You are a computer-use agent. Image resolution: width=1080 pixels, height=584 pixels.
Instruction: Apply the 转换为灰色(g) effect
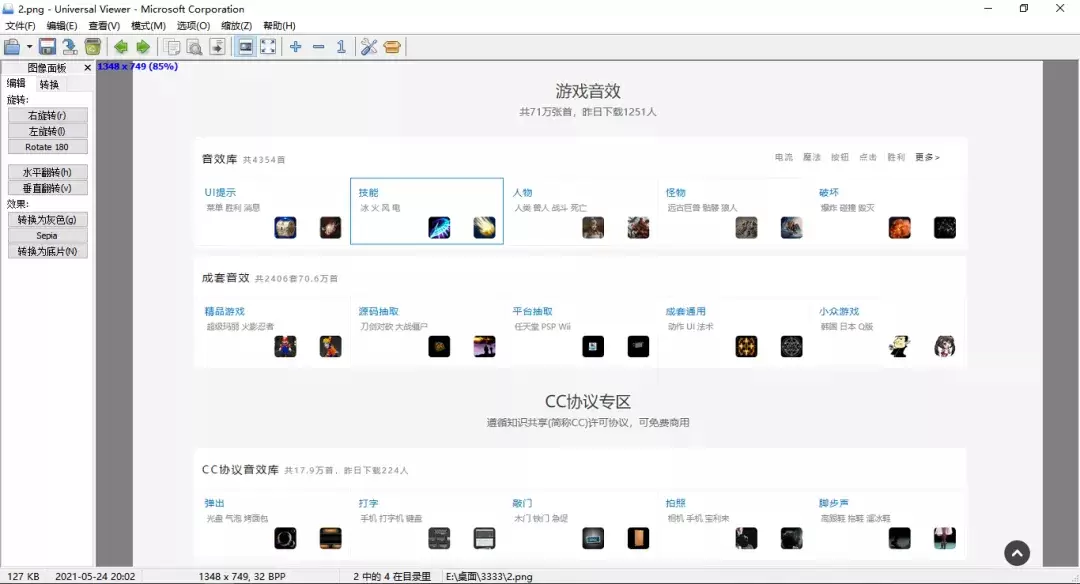coord(48,220)
